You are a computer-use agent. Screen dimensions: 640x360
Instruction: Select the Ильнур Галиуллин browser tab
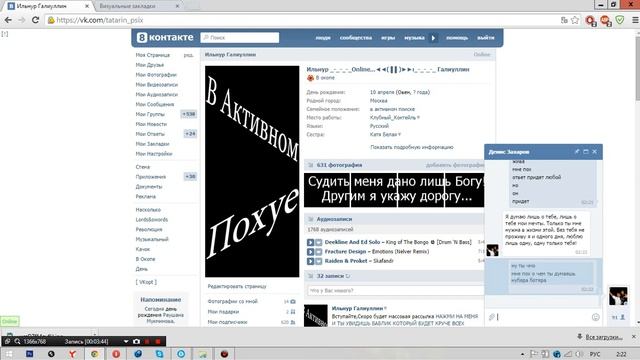pos(47,6)
